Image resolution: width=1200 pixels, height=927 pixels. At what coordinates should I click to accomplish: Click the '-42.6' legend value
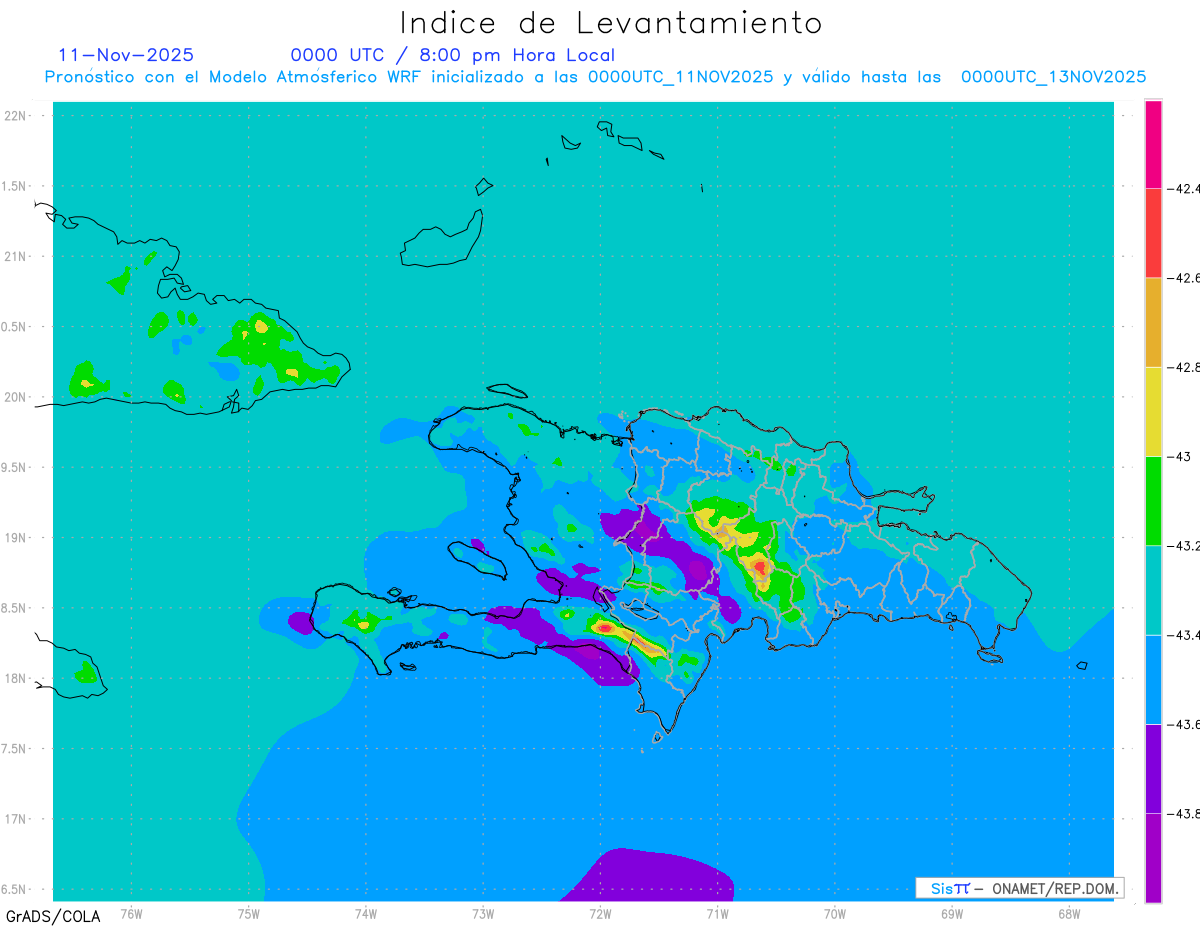click(x=1184, y=278)
